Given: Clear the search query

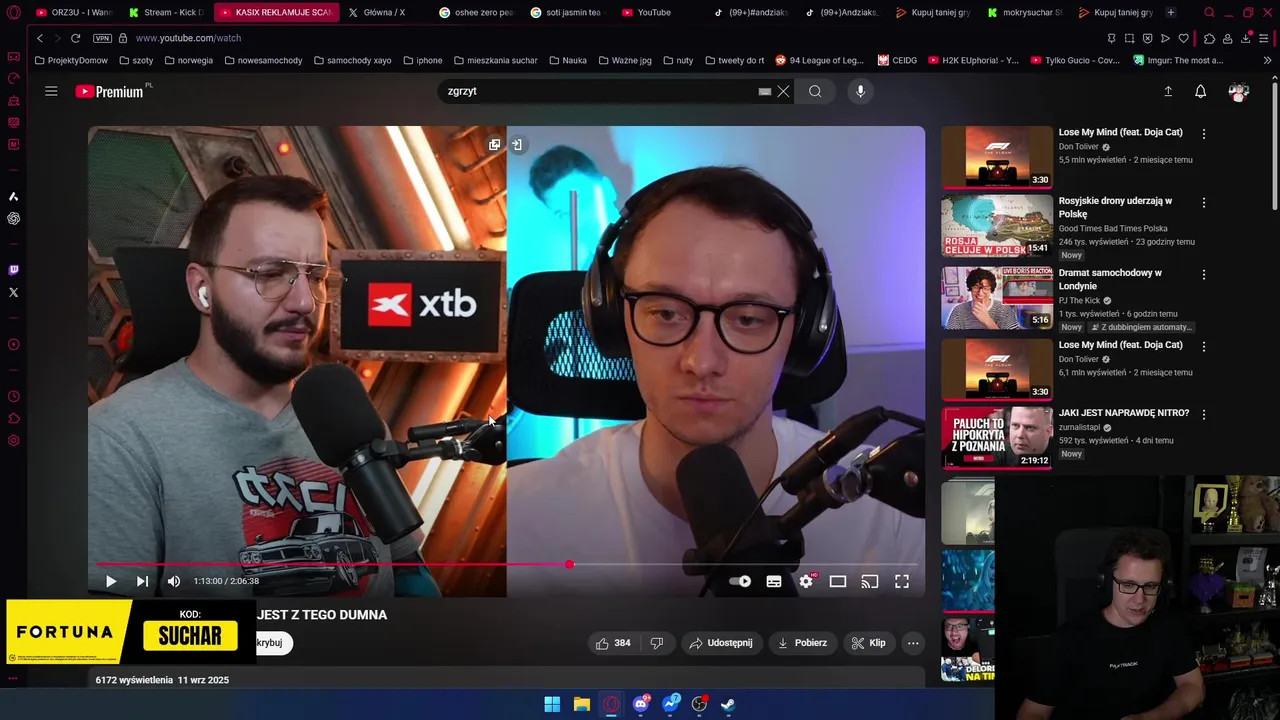Looking at the screenshot, I should point(783,91).
